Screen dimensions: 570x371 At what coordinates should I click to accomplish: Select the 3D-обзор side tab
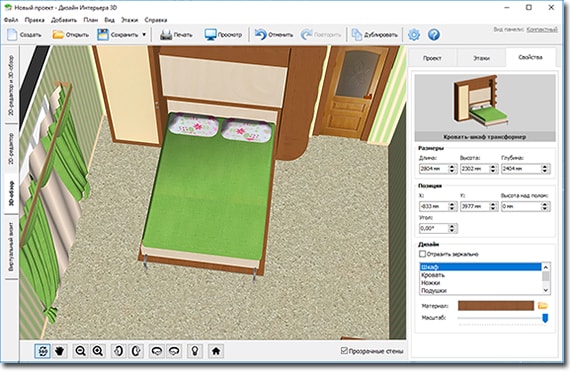pyautogui.click(x=11, y=193)
